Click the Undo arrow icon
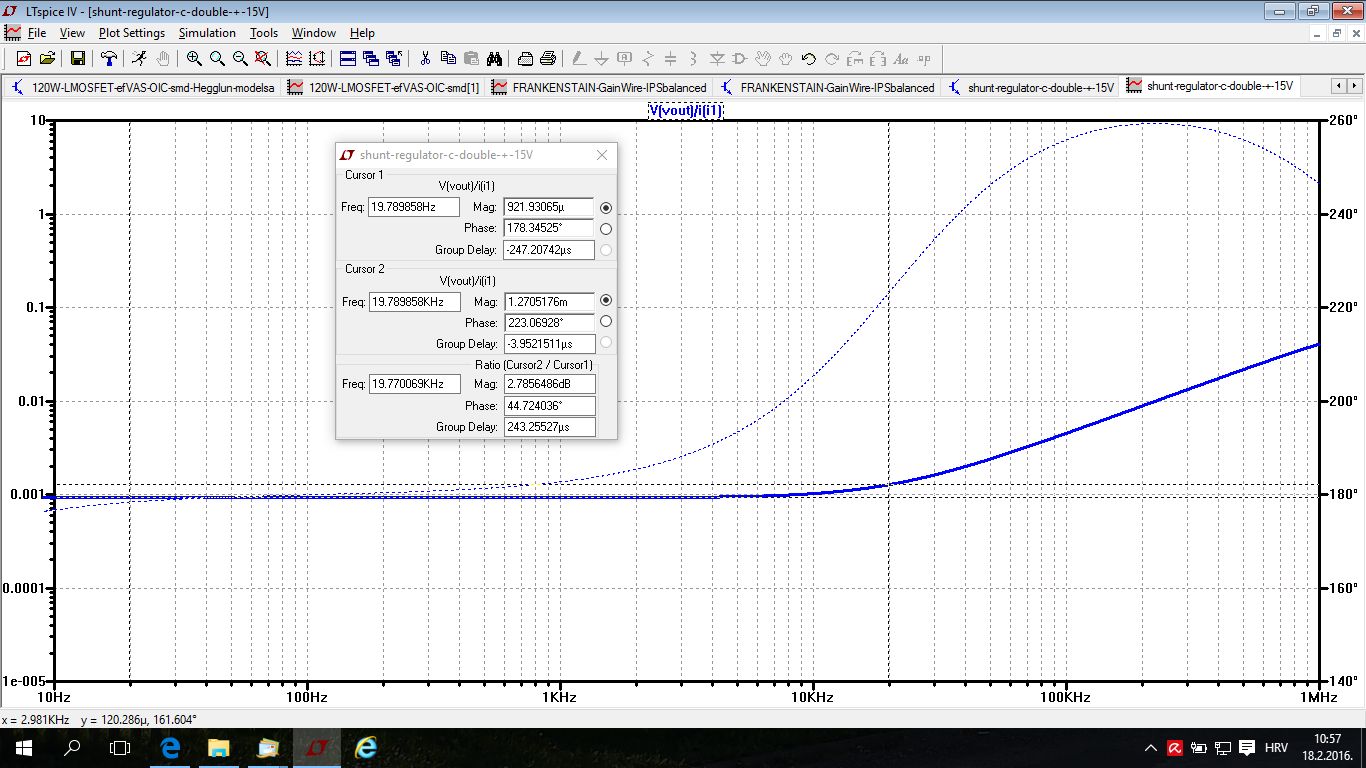The image size is (1366, 768). 809,58
